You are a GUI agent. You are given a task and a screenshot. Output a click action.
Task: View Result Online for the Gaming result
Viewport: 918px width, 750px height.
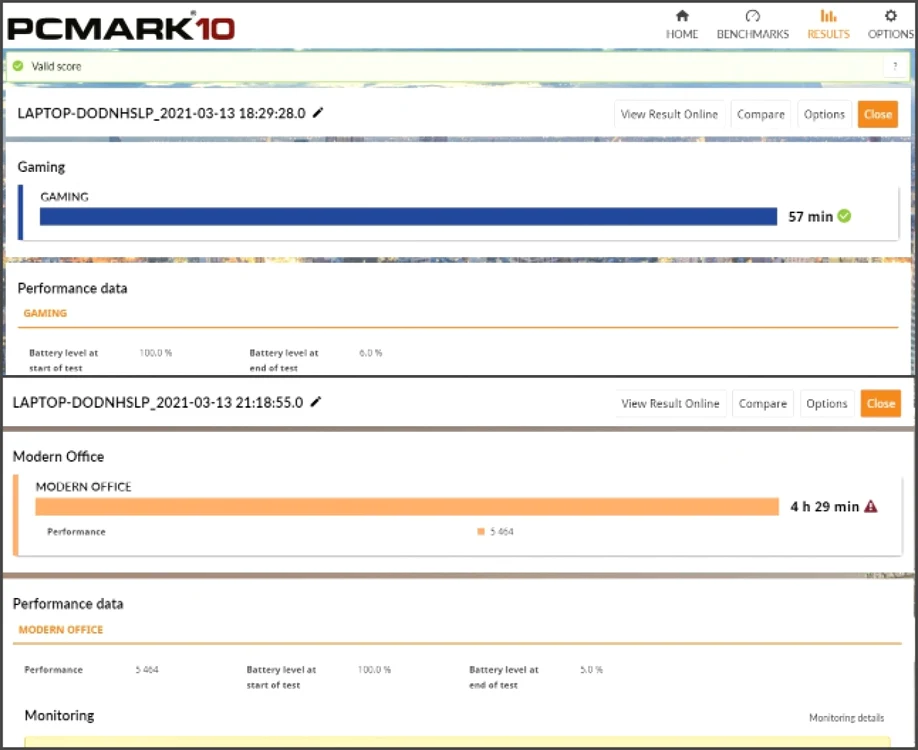(669, 114)
